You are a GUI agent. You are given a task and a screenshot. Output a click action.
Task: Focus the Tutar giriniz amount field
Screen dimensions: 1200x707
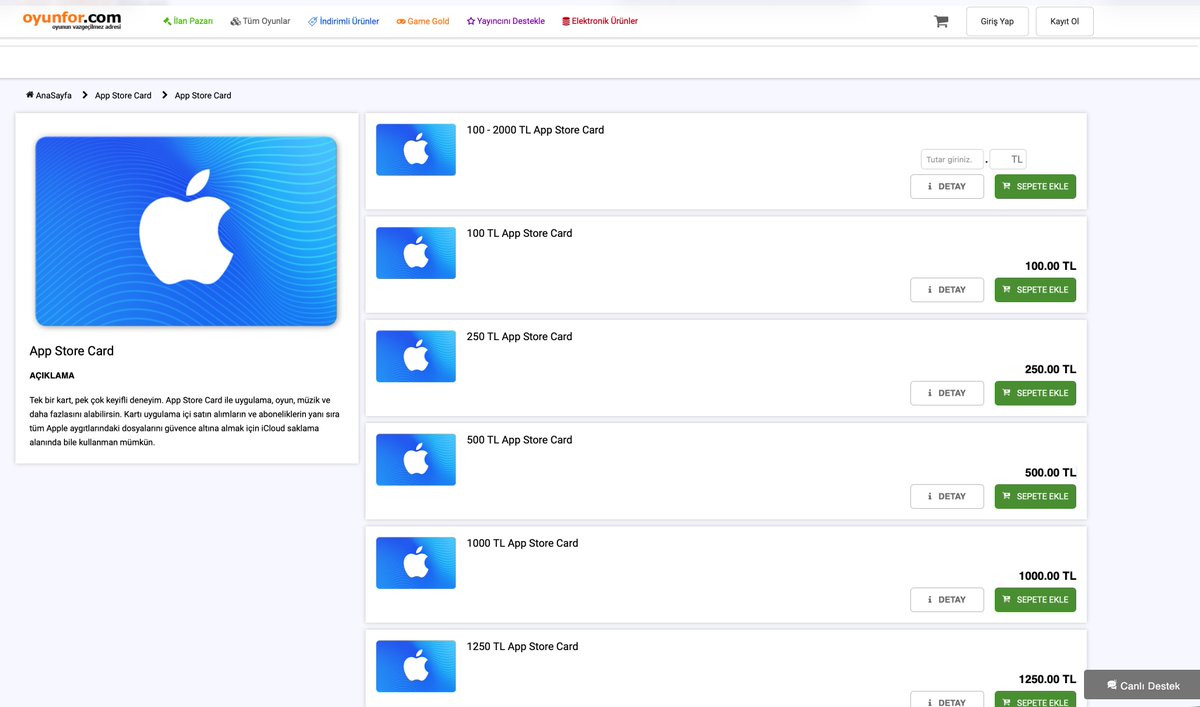coord(952,159)
